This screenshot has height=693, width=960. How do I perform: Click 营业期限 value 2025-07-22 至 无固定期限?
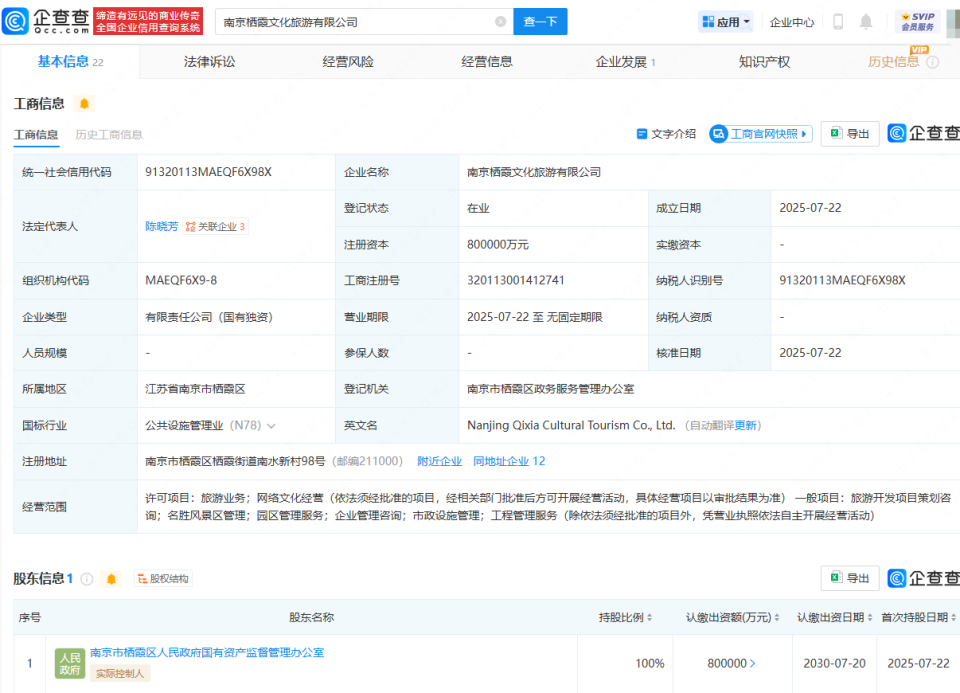point(534,317)
